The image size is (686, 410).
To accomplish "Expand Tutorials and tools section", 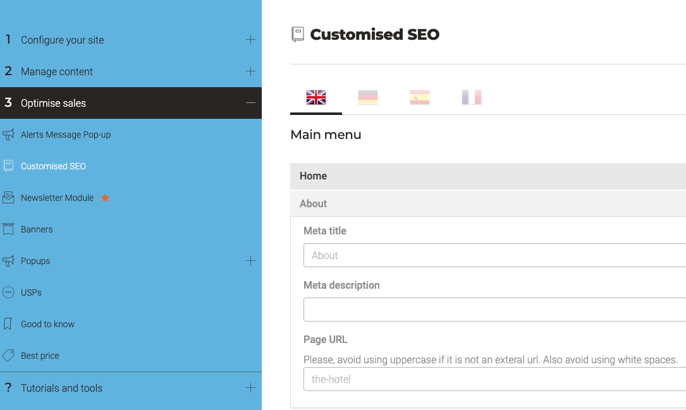I will click(250, 388).
